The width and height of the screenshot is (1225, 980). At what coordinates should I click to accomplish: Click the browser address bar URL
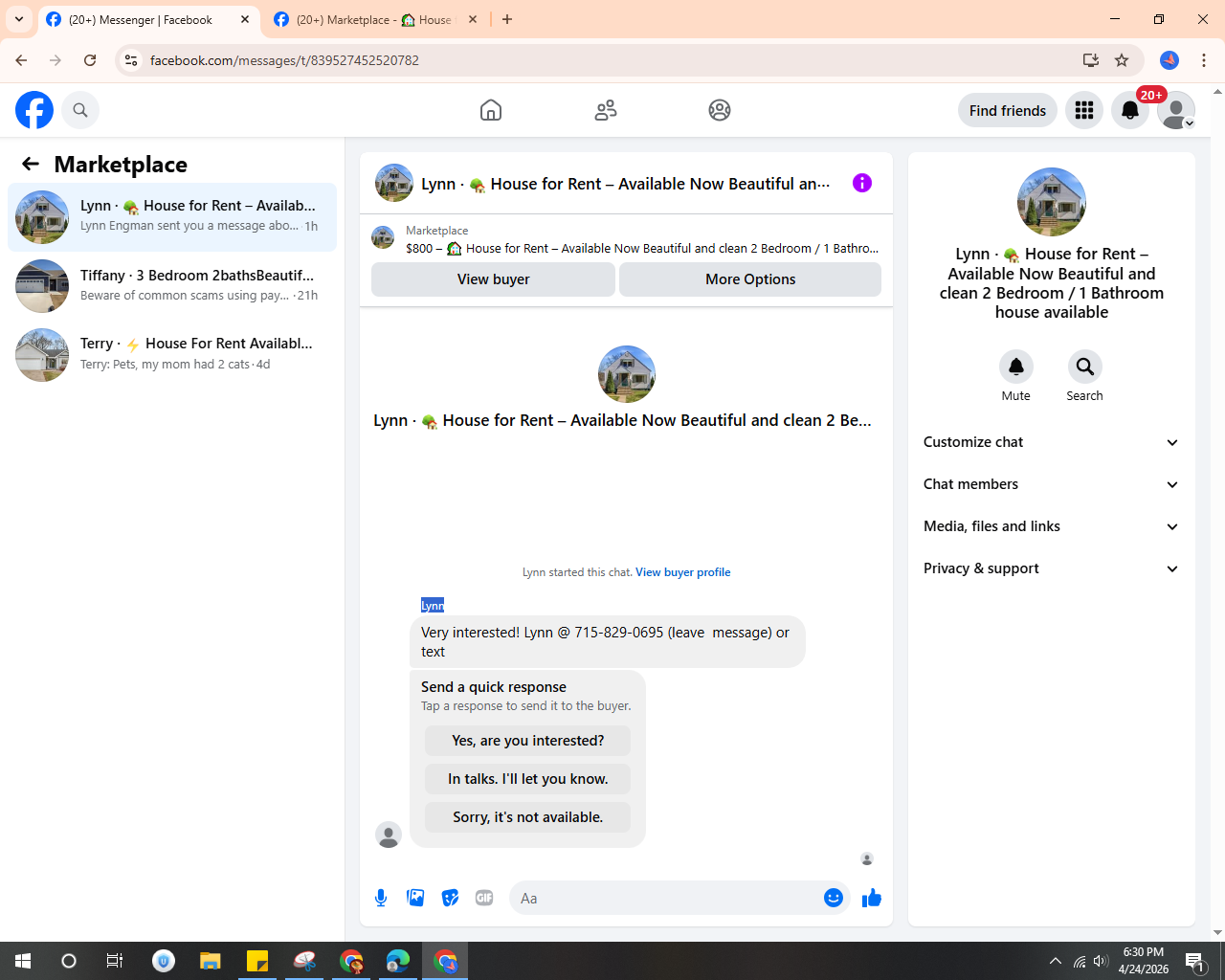[x=284, y=60]
